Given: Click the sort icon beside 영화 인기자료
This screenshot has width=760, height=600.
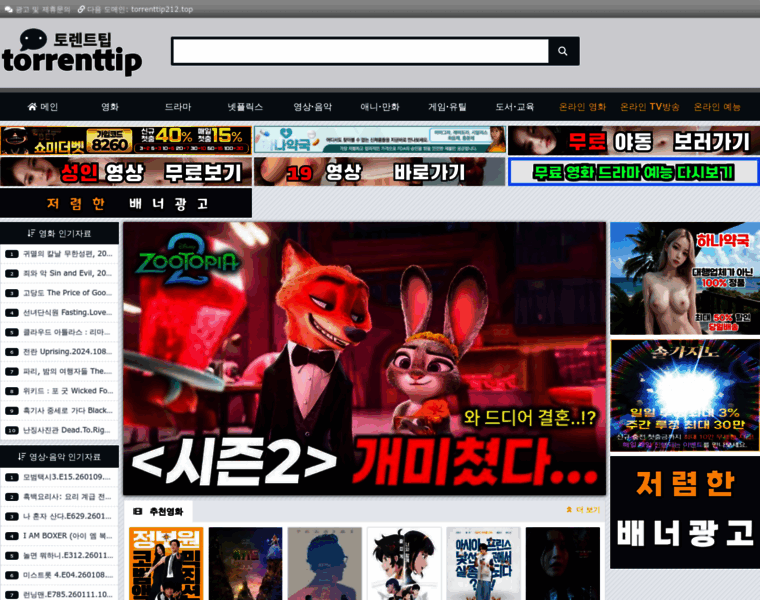Looking at the screenshot, I should pos(32,233).
